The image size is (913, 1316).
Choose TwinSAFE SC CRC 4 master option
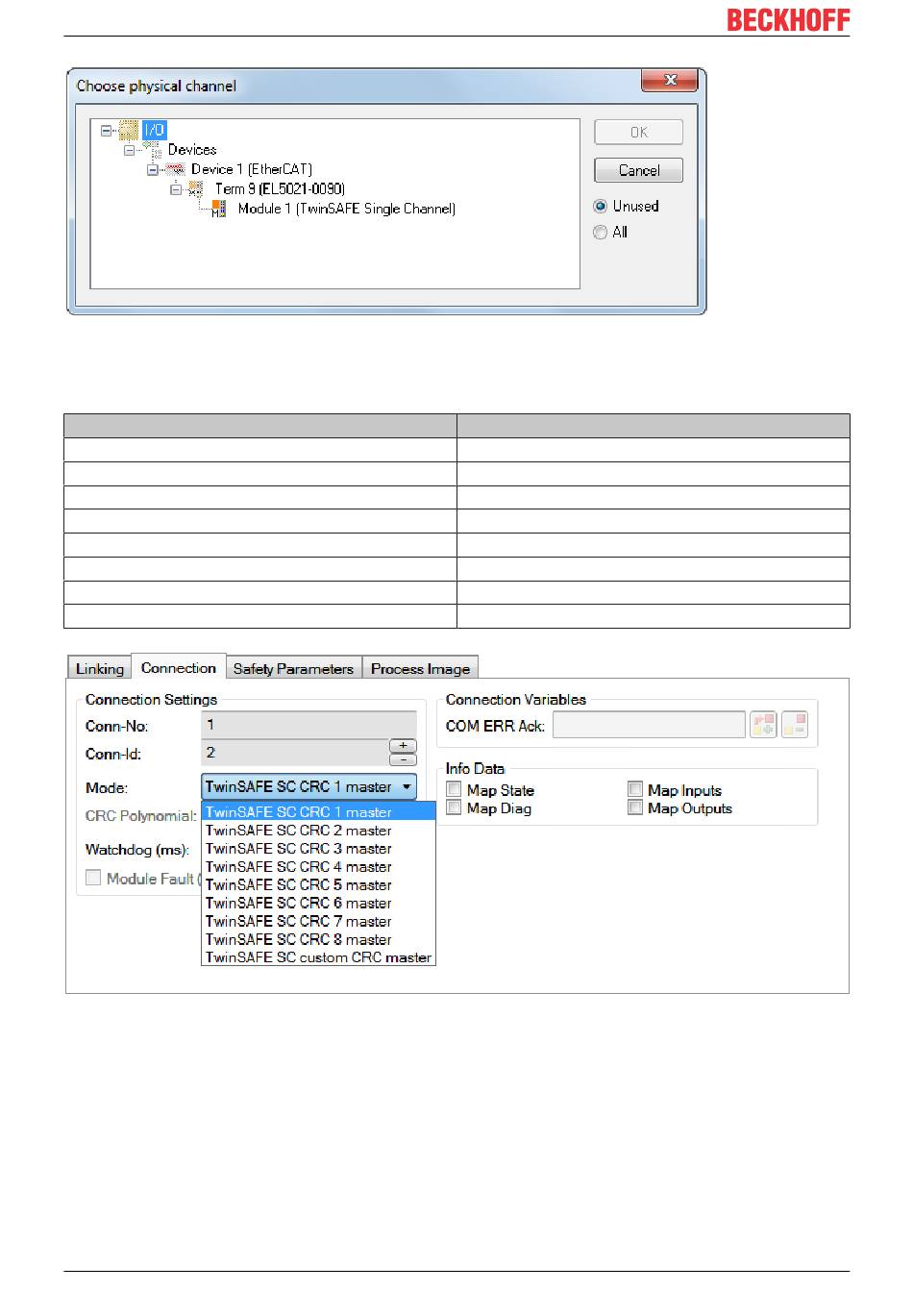318,867
